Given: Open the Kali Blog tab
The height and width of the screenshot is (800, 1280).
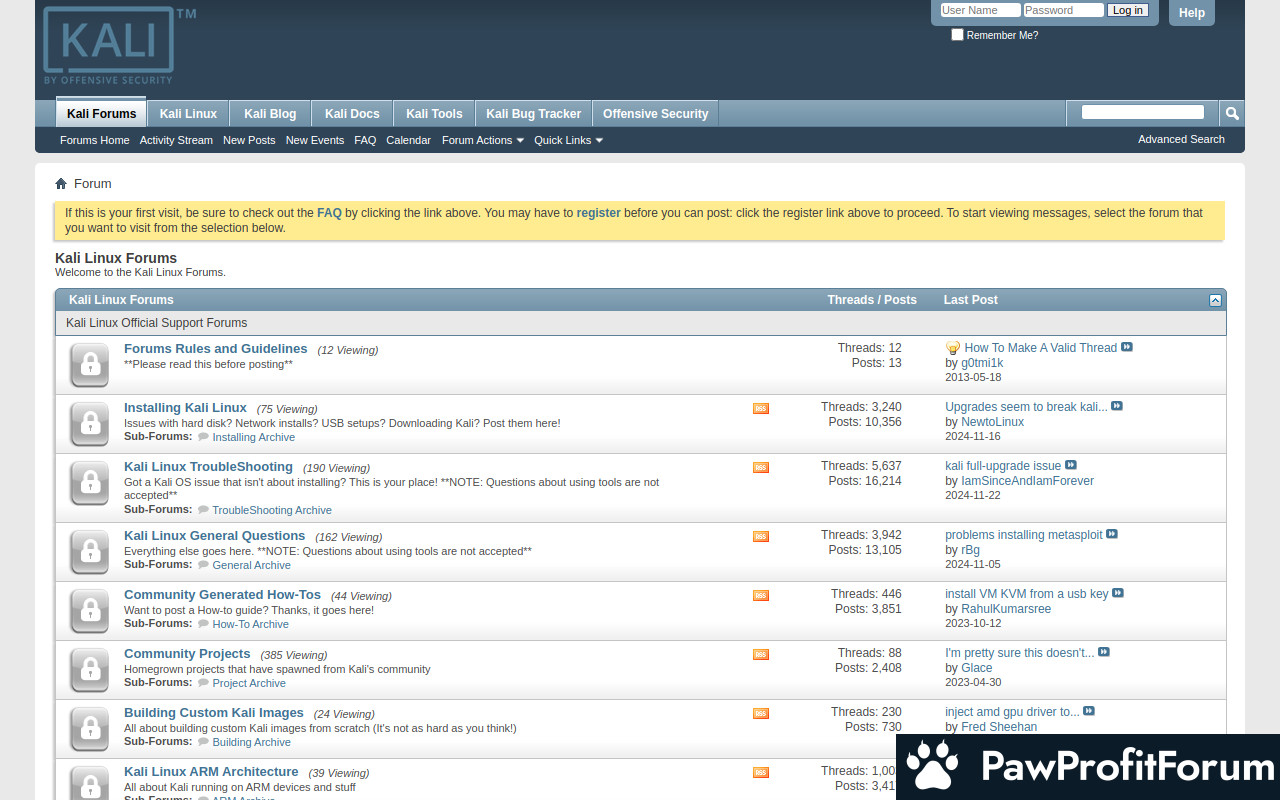Looking at the screenshot, I should (x=270, y=114).
